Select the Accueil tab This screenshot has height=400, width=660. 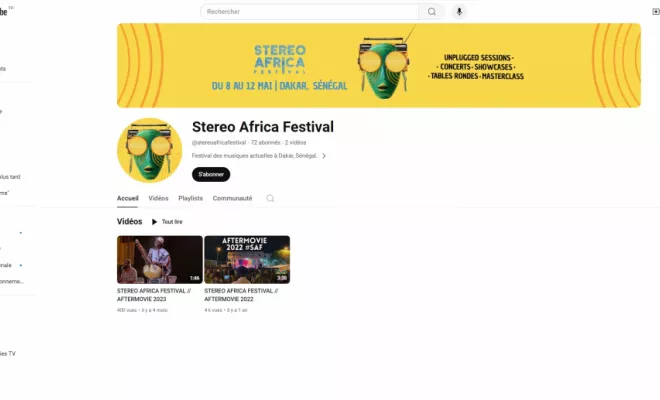tap(128, 198)
